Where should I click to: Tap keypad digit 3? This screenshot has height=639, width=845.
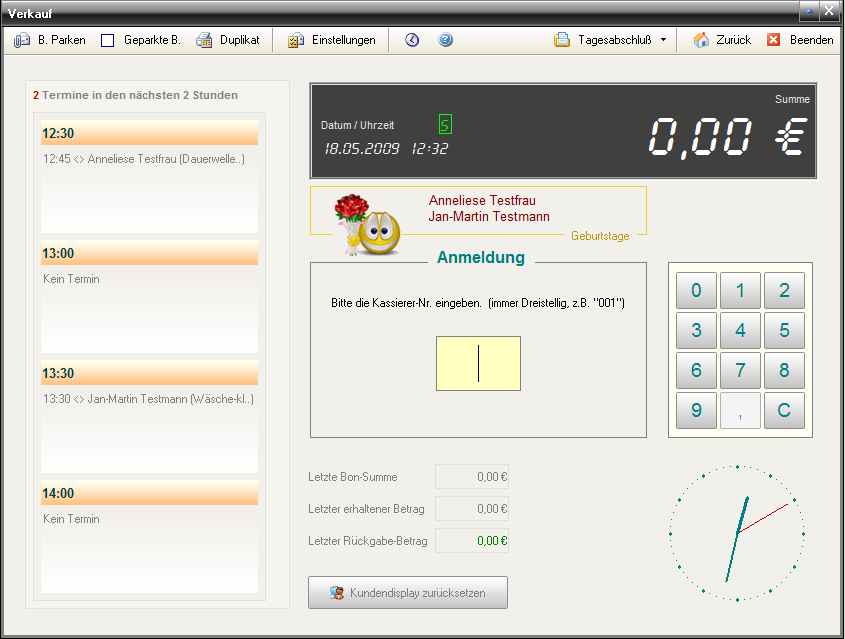tap(696, 330)
